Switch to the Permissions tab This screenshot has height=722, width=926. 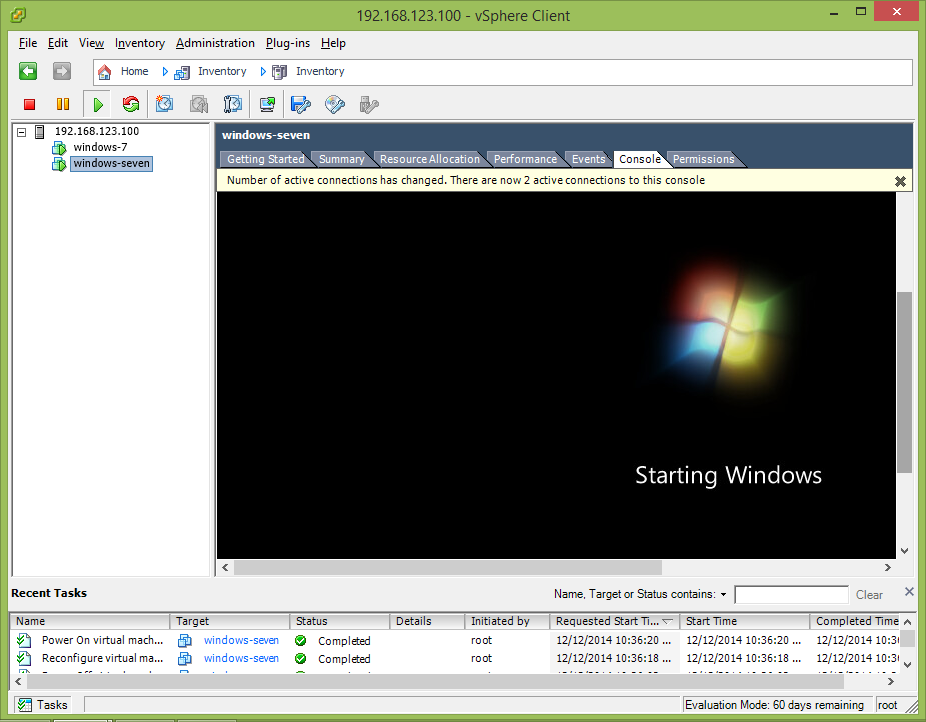[x=703, y=159]
